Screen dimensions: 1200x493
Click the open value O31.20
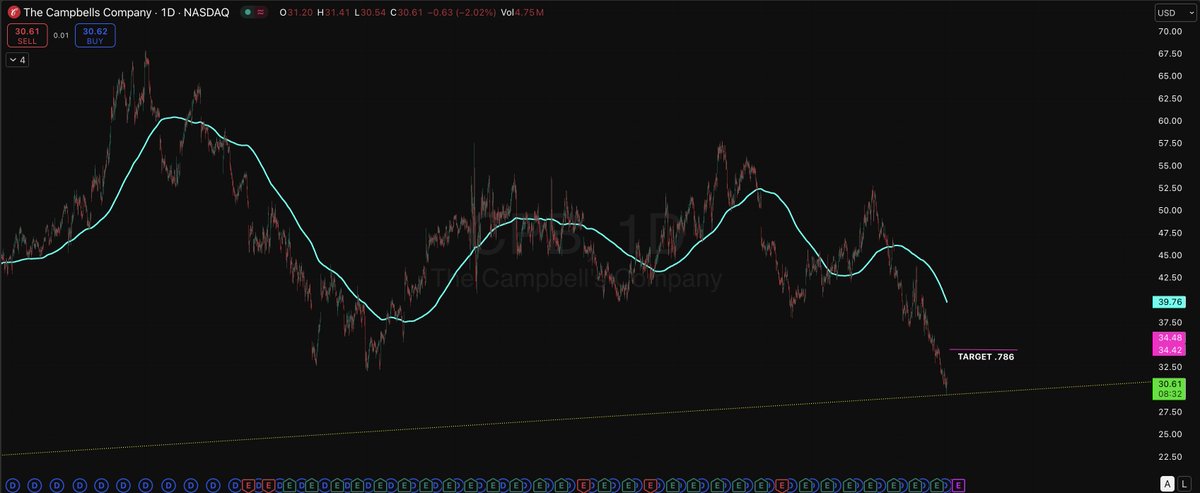(x=296, y=12)
